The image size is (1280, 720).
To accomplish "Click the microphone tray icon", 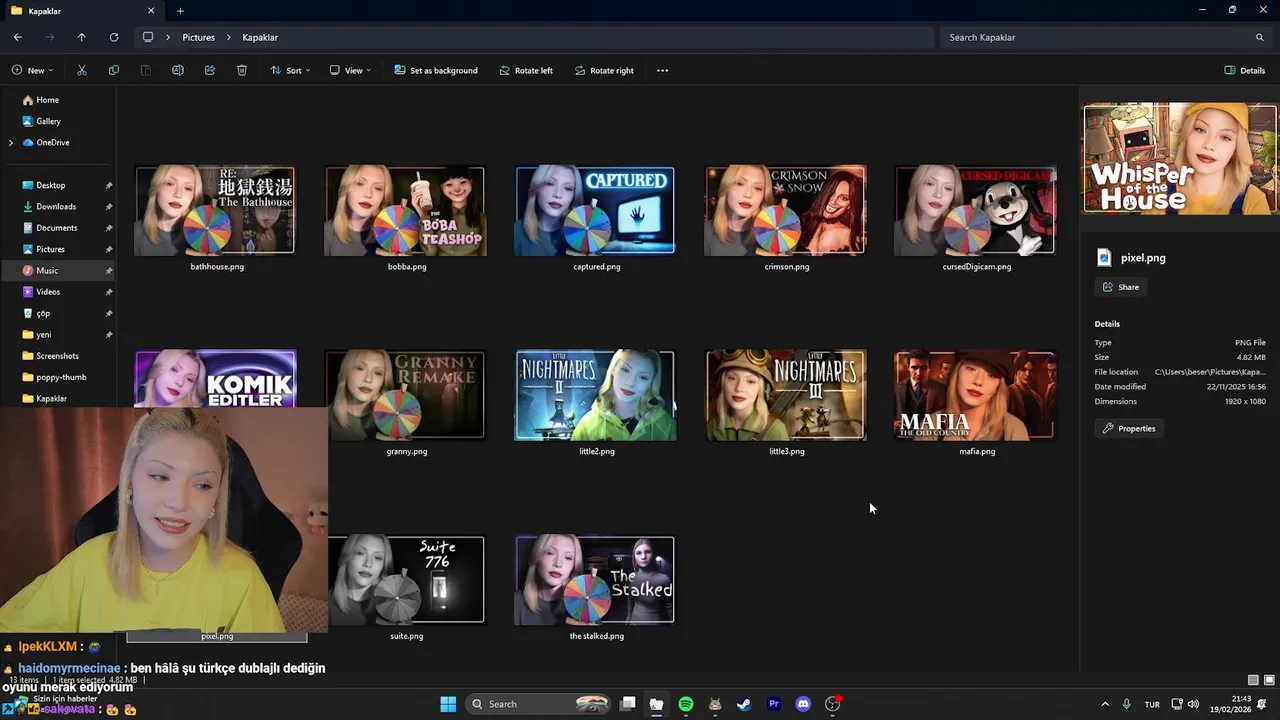I will coord(1127,704).
